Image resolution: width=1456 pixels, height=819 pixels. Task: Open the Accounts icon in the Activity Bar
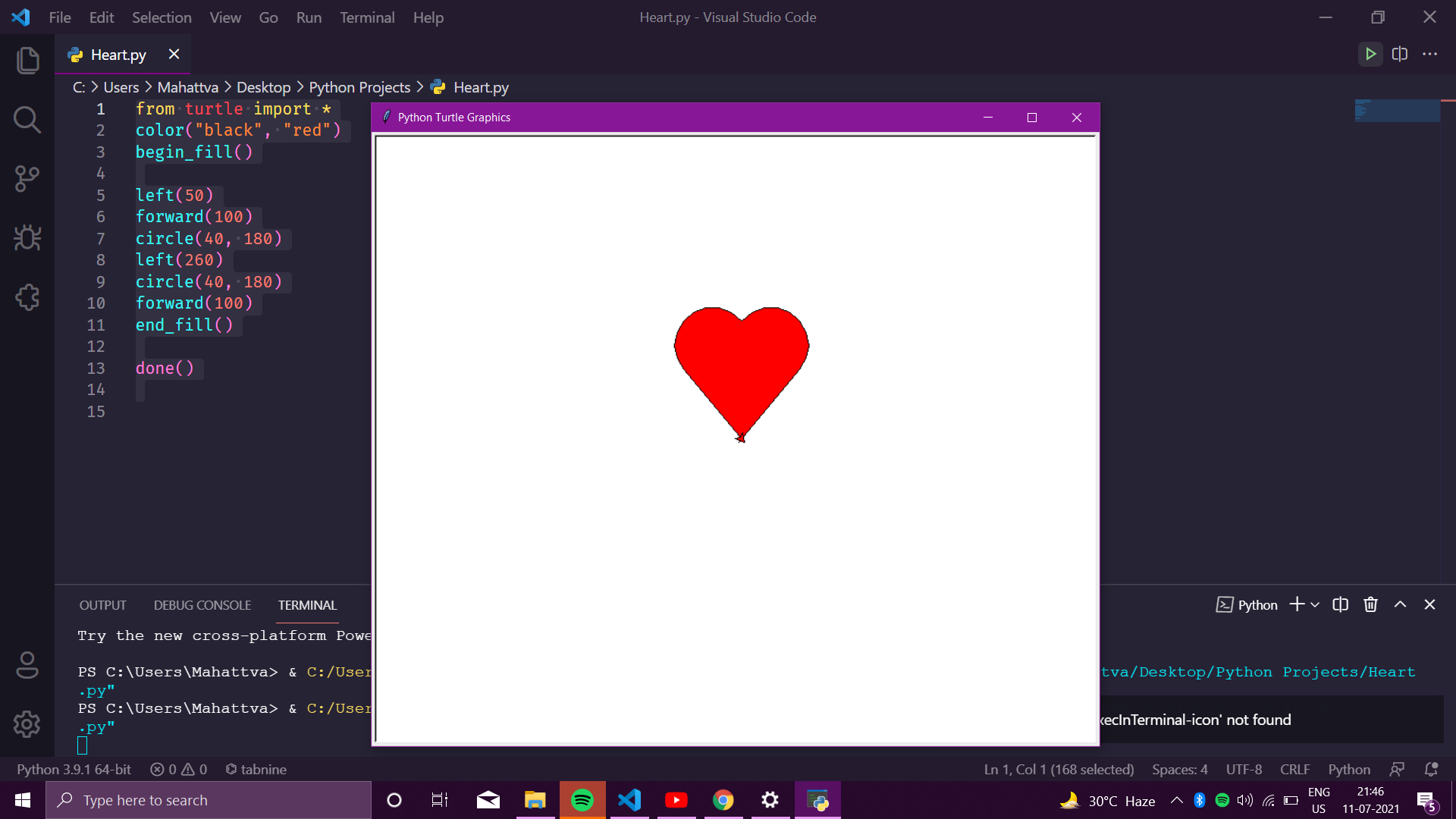pyautogui.click(x=27, y=666)
